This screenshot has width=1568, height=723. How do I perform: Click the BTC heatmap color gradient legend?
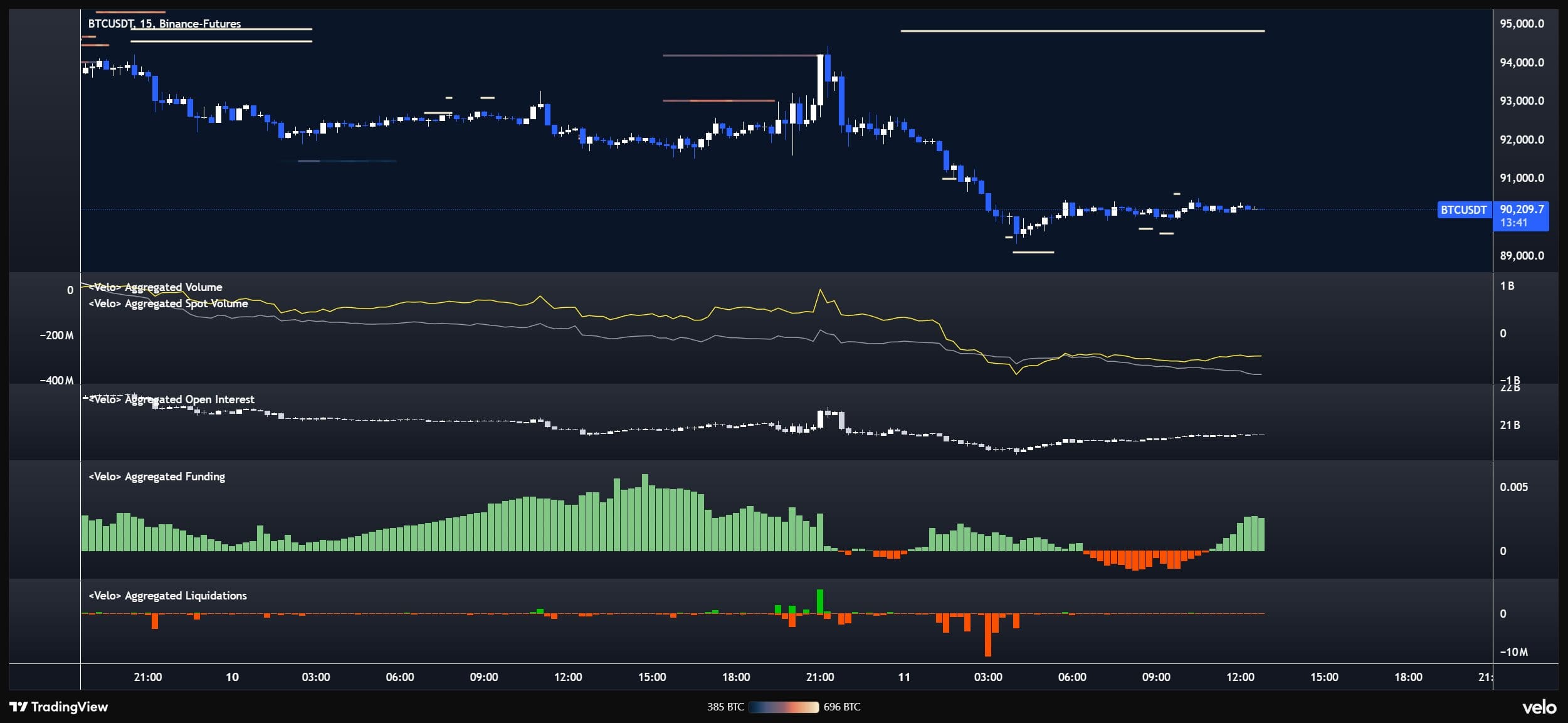point(783,707)
